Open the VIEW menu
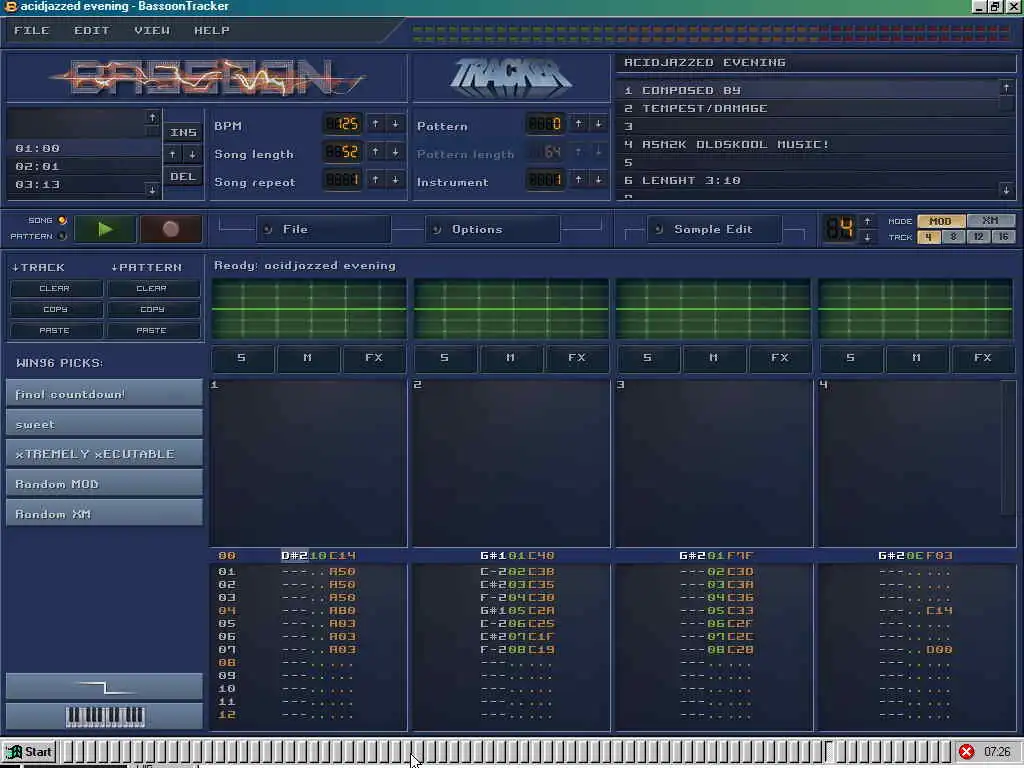The width and height of the screenshot is (1024, 768). tap(152, 30)
